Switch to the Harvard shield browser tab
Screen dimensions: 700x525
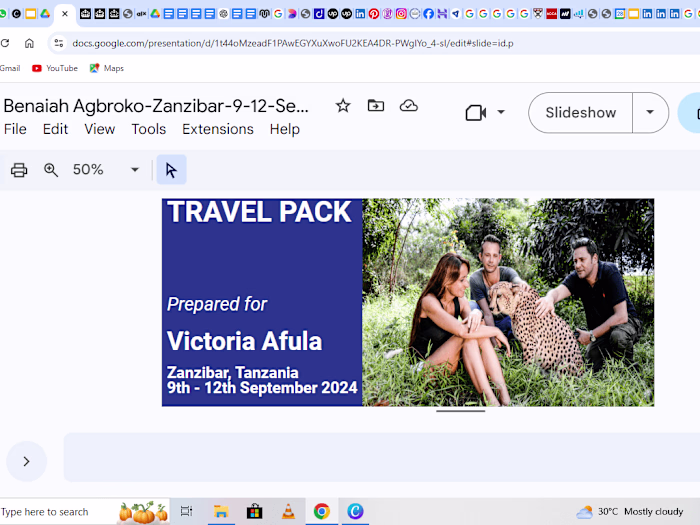tap(538, 14)
